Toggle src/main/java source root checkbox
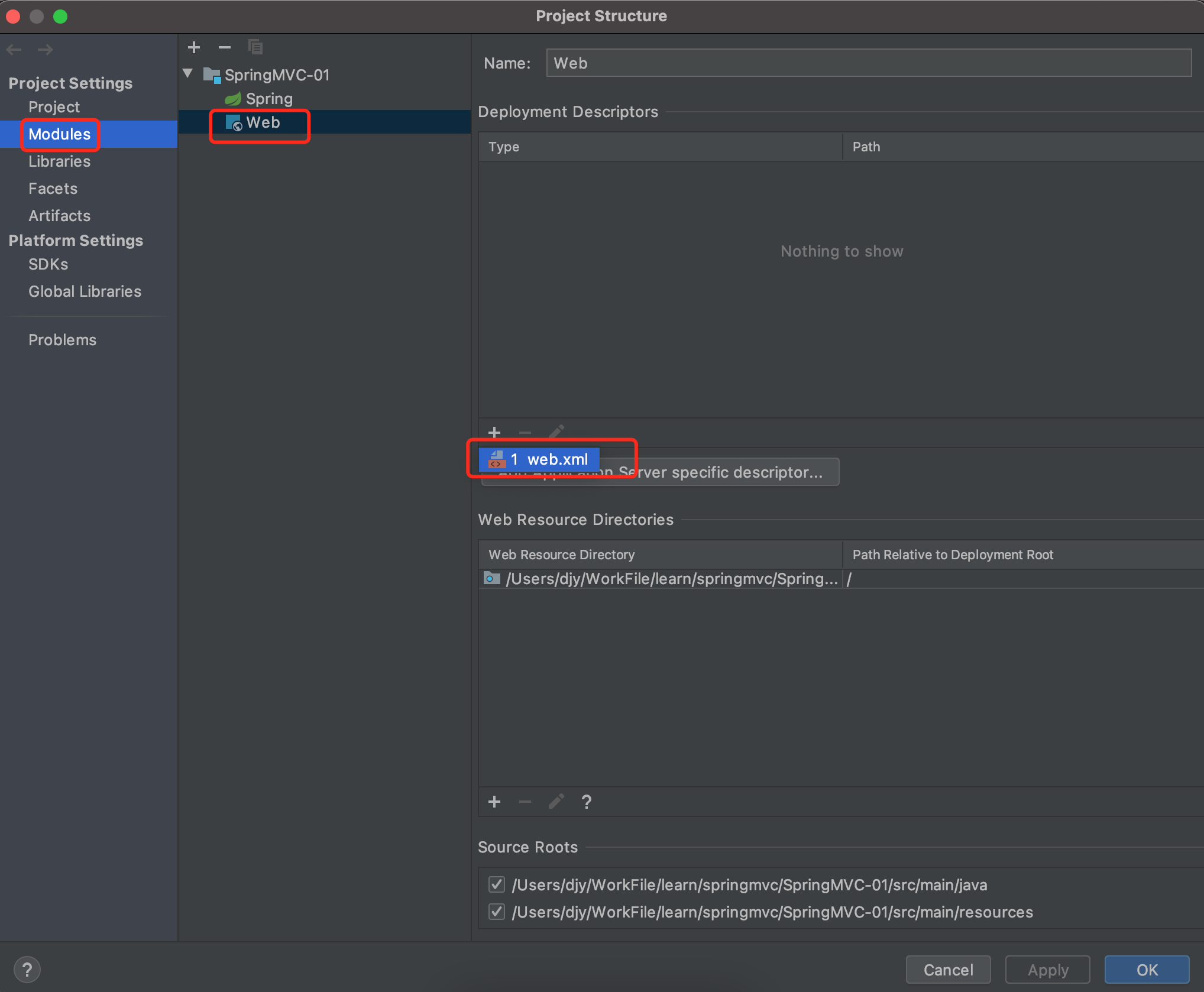 point(497,884)
